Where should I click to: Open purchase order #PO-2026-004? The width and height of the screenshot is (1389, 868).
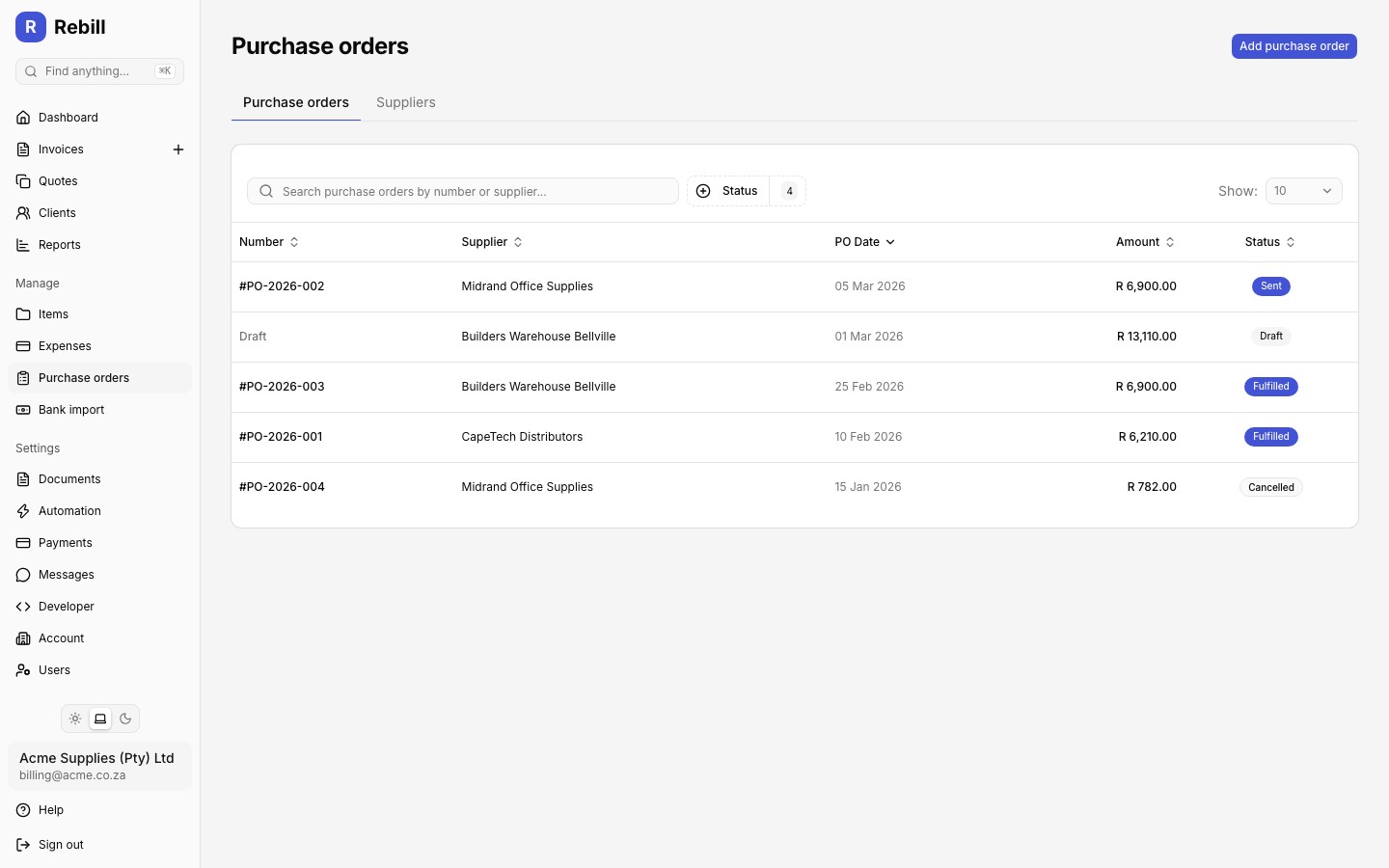coord(282,487)
